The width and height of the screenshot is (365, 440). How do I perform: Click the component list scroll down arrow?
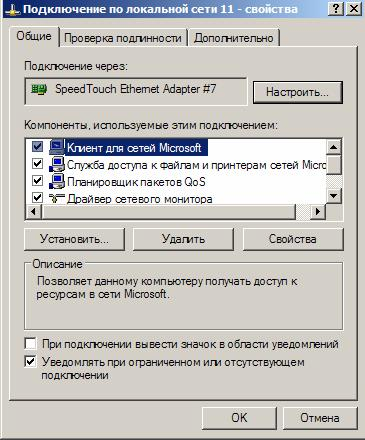[x=334, y=196]
